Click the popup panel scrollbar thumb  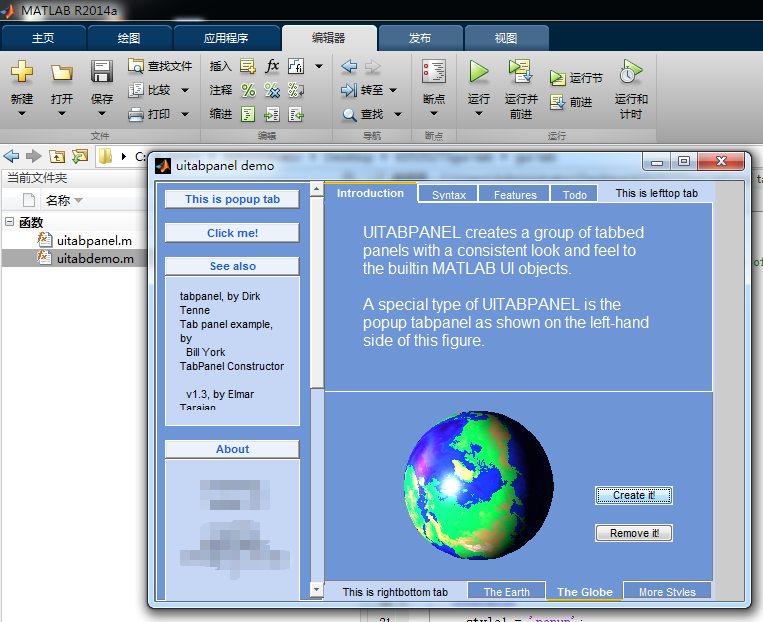pos(317,293)
